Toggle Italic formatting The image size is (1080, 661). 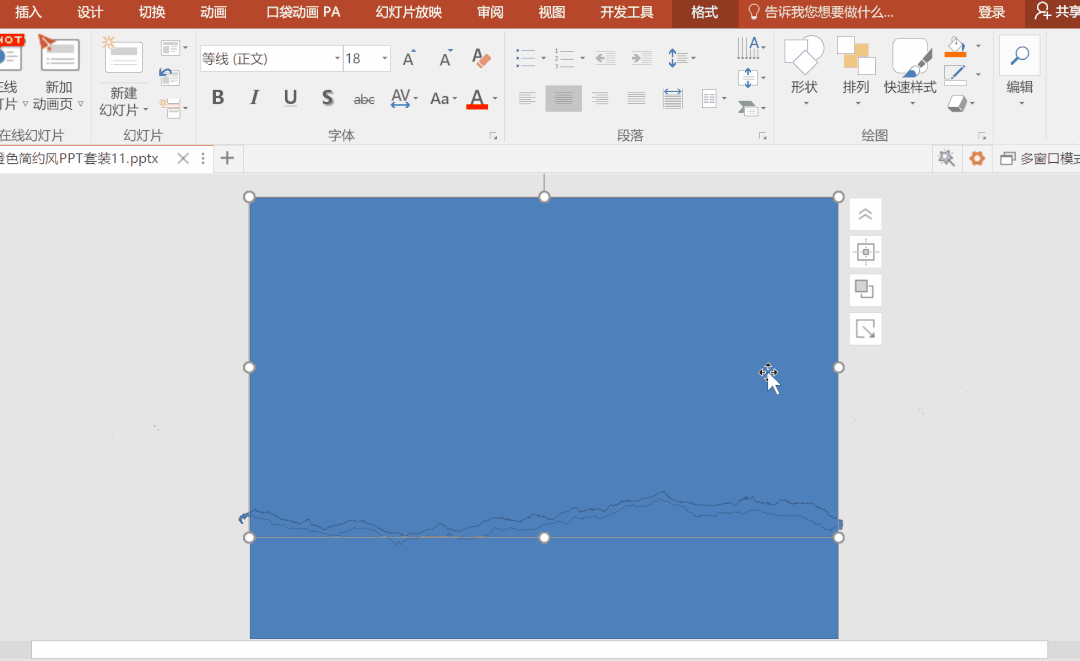click(x=254, y=98)
